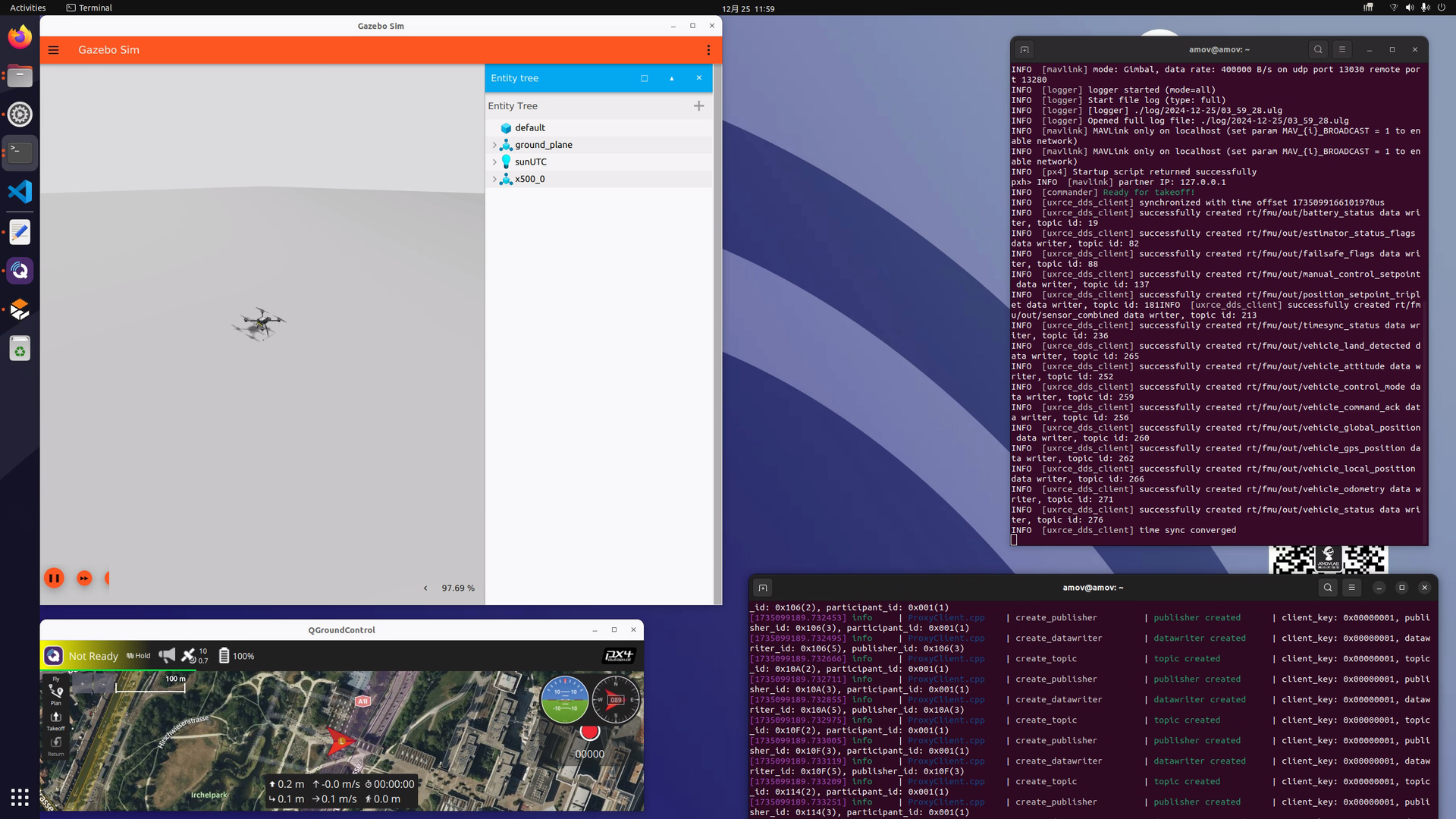The image size is (1456, 819).
Task: Open Activities overview
Action: pyautogui.click(x=28, y=8)
